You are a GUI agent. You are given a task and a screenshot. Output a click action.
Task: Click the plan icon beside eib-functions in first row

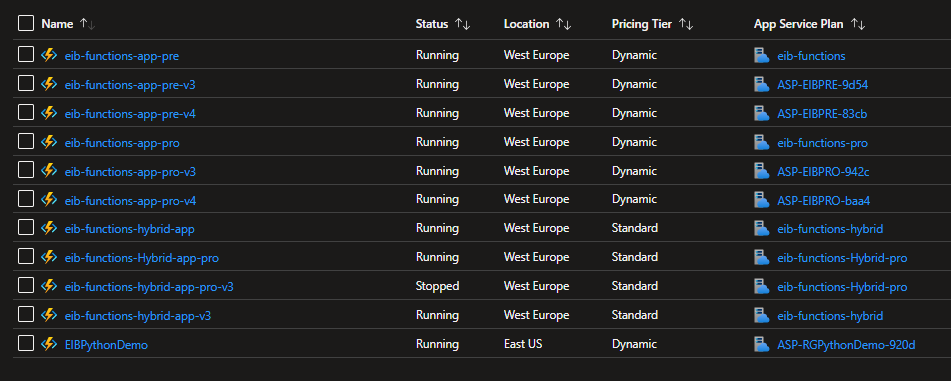click(x=762, y=55)
